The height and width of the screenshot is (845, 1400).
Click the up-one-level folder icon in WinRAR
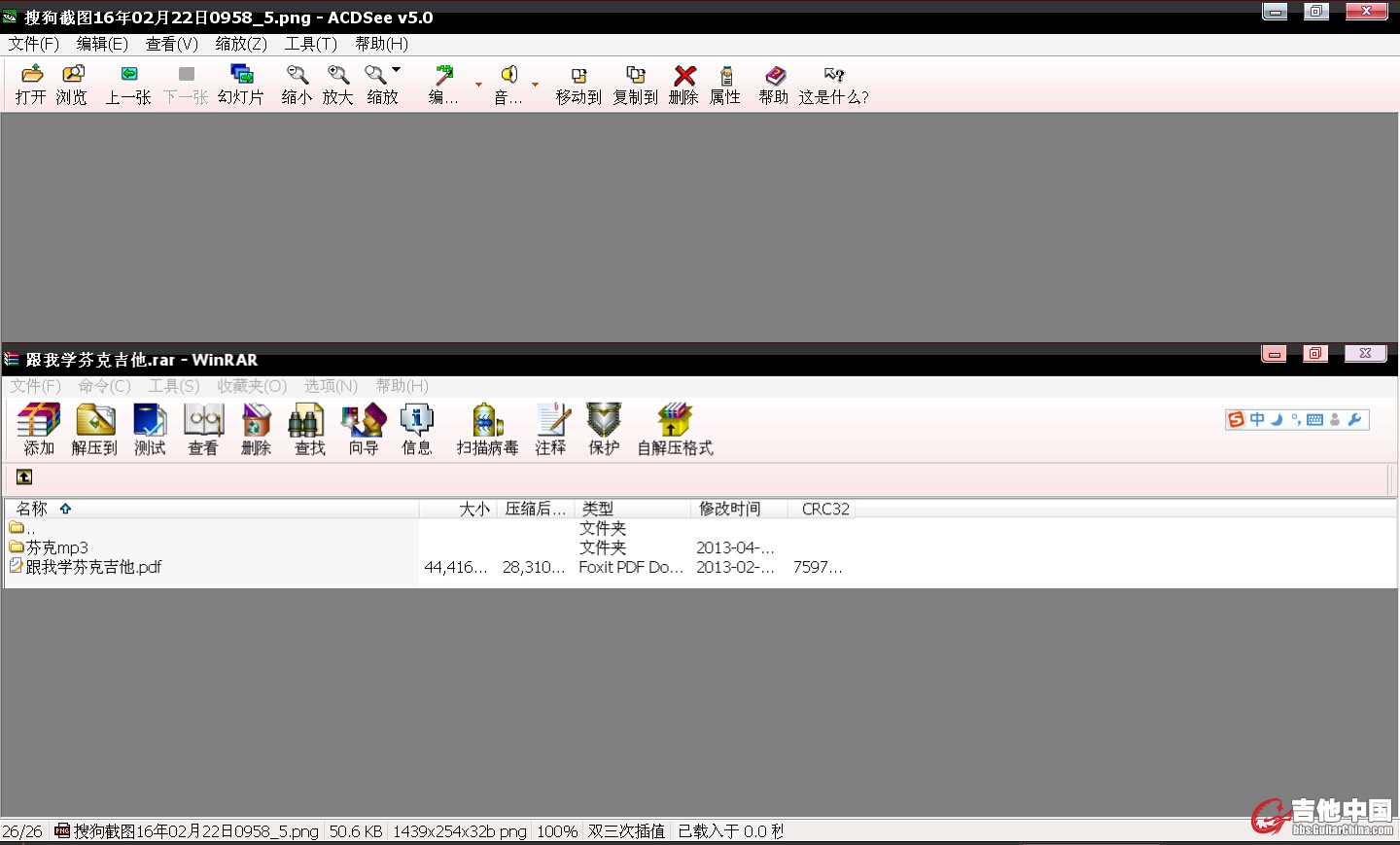(x=24, y=476)
